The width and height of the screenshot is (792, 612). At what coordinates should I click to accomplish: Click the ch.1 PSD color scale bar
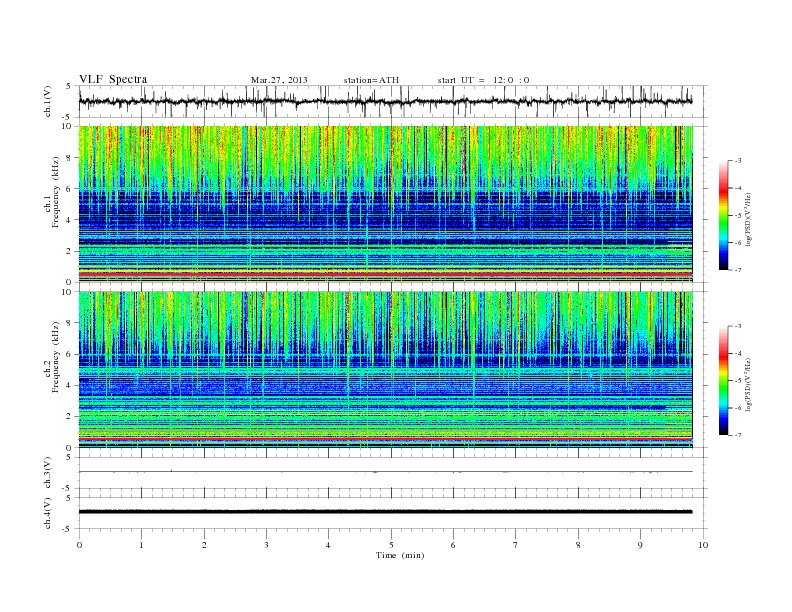(x=724, y=215)
